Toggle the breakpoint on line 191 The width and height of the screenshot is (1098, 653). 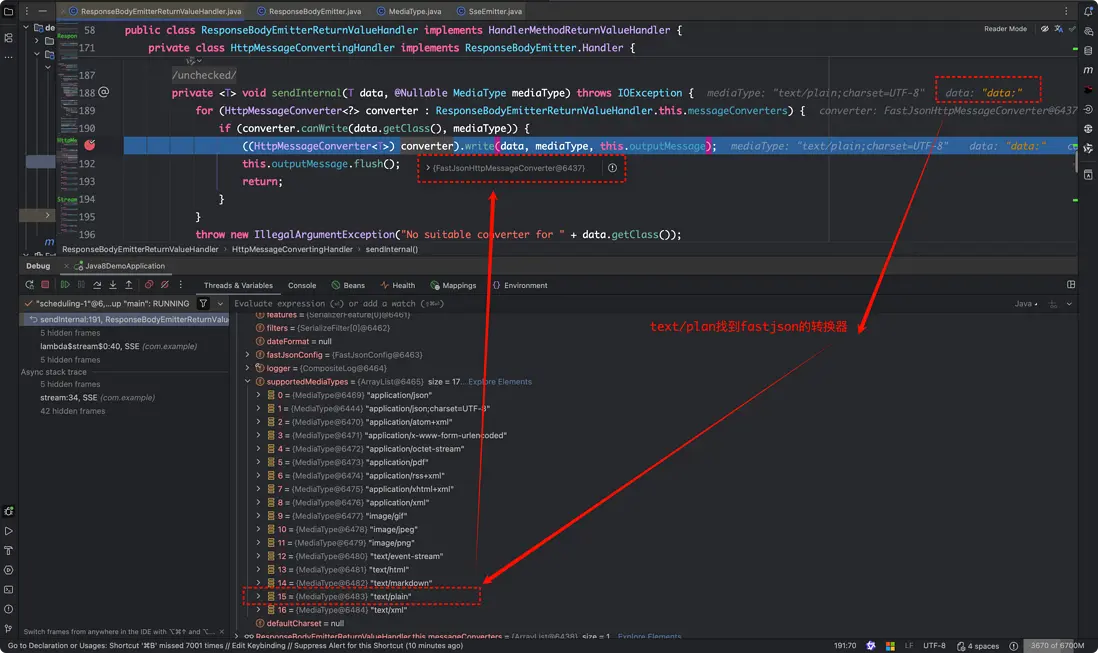[x=90, y=145]
